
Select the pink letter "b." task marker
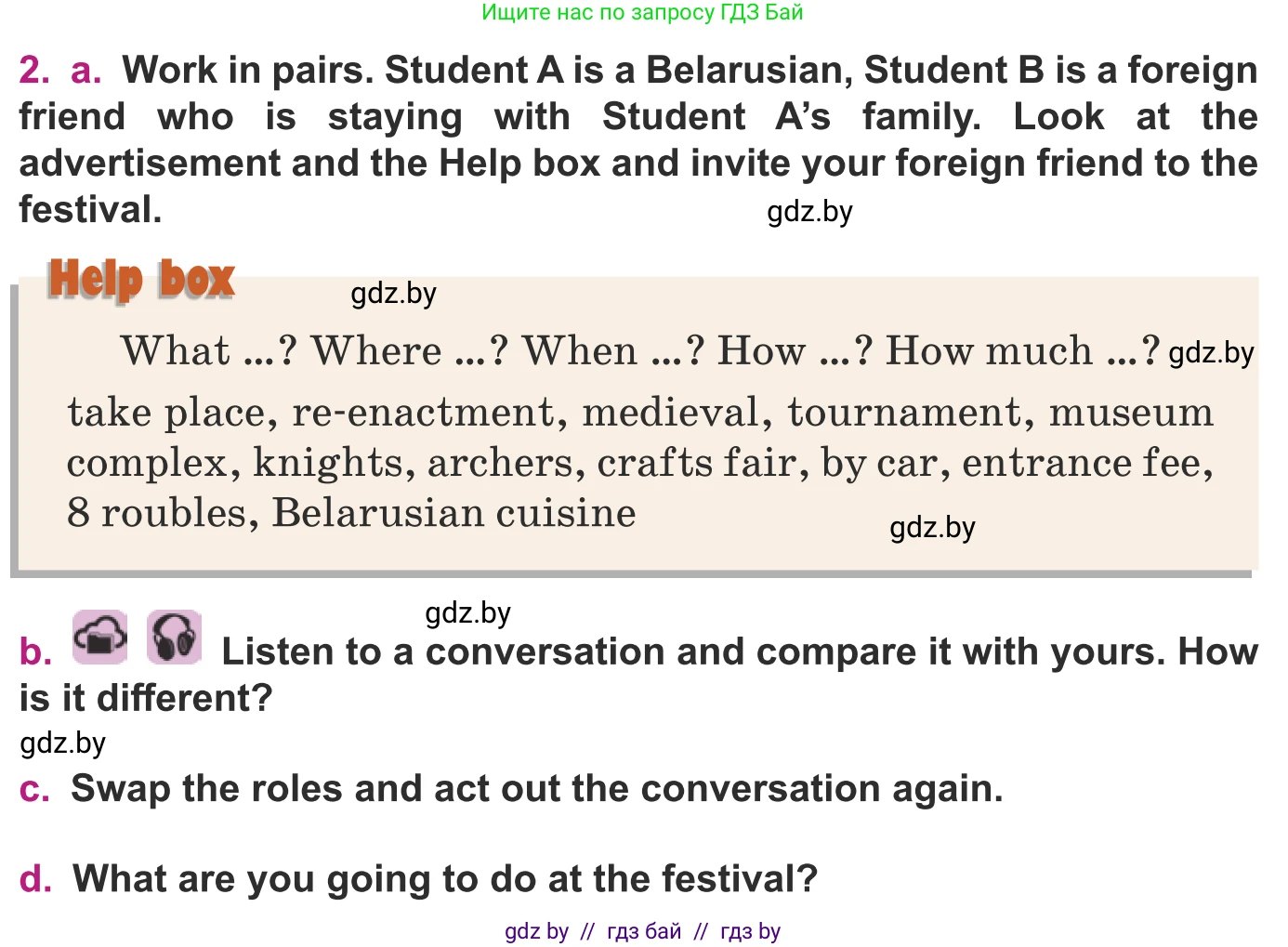coord(36,651)
